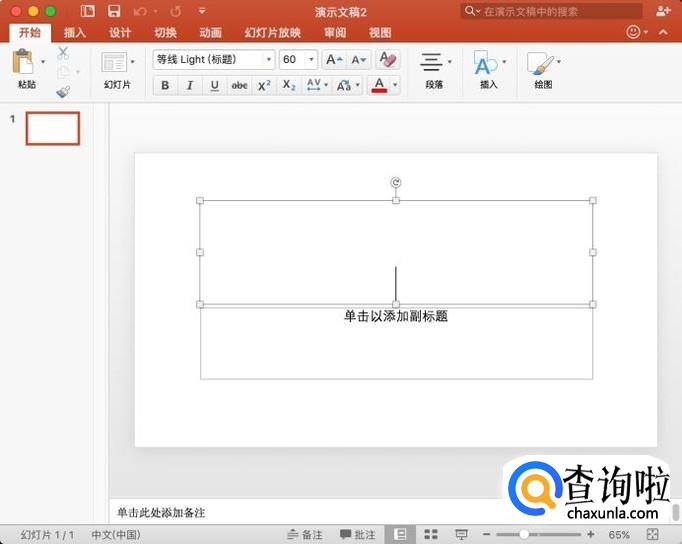The width and height of the screenshot is (682, 544).
Task: Click the sidebar layout icon in title bar
Action: tap(87, 11)
